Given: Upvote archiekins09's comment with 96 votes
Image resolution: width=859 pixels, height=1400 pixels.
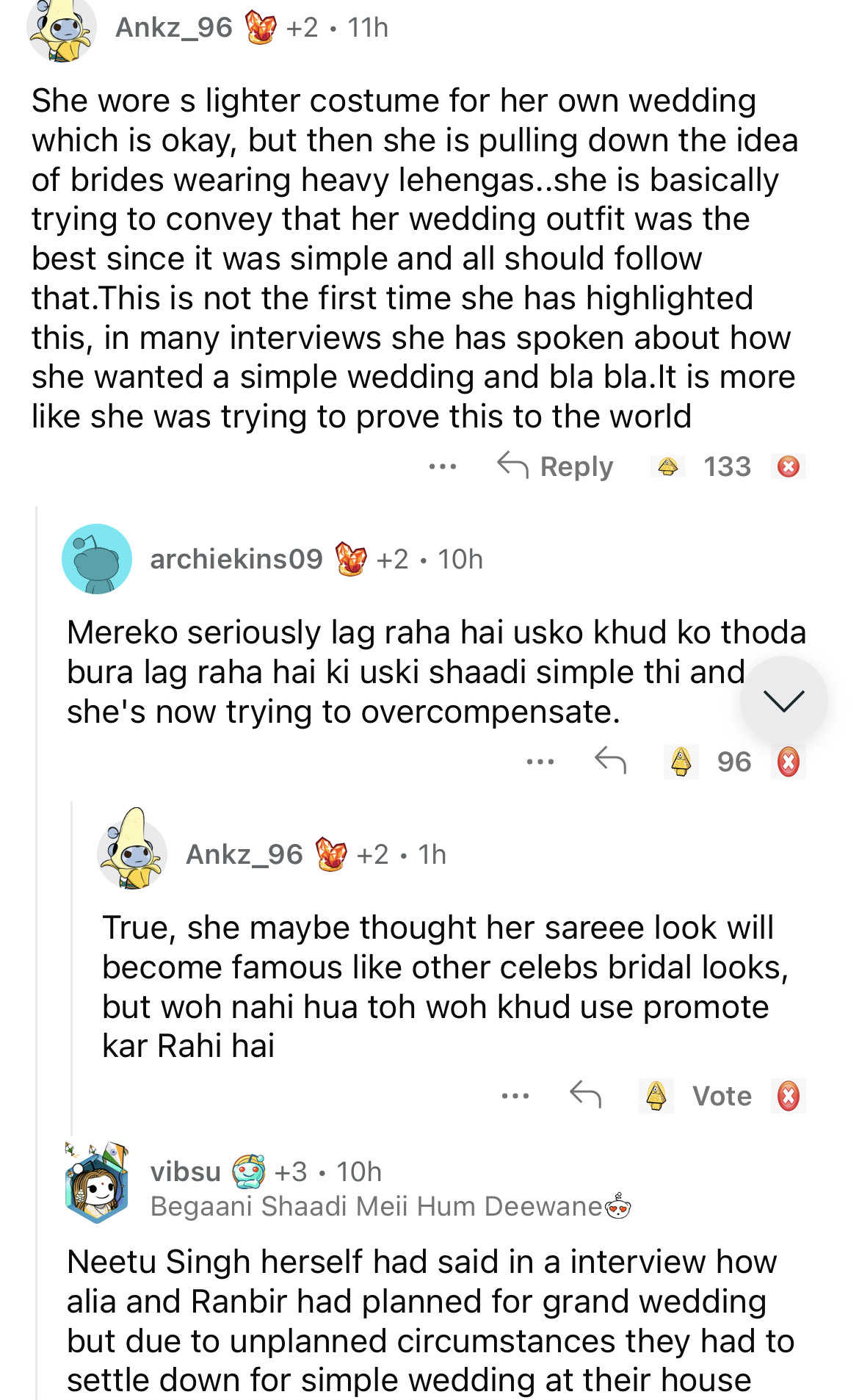Looking at the screenshot, I should coord(681,762).
